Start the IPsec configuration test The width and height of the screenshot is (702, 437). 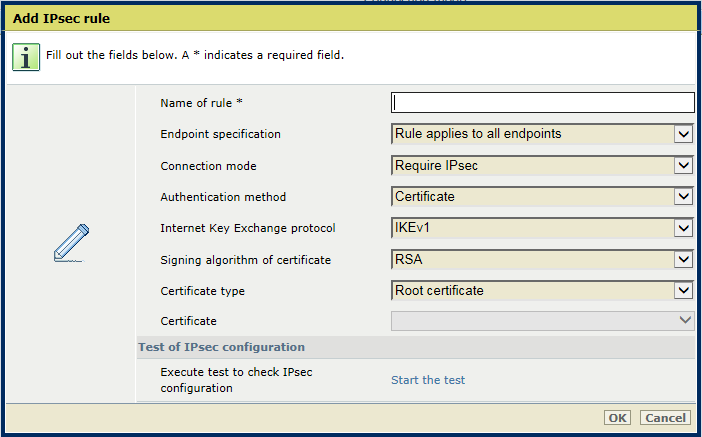tap(428, 380)
